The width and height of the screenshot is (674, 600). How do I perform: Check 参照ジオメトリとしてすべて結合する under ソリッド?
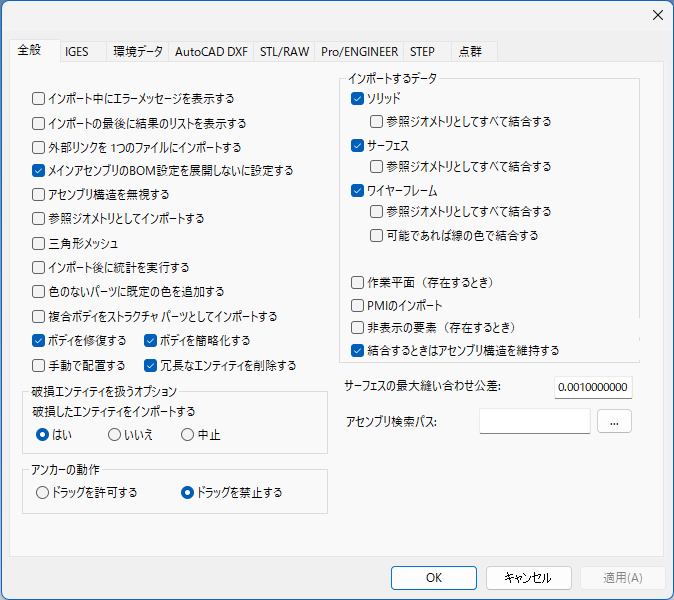click(376, 122)
